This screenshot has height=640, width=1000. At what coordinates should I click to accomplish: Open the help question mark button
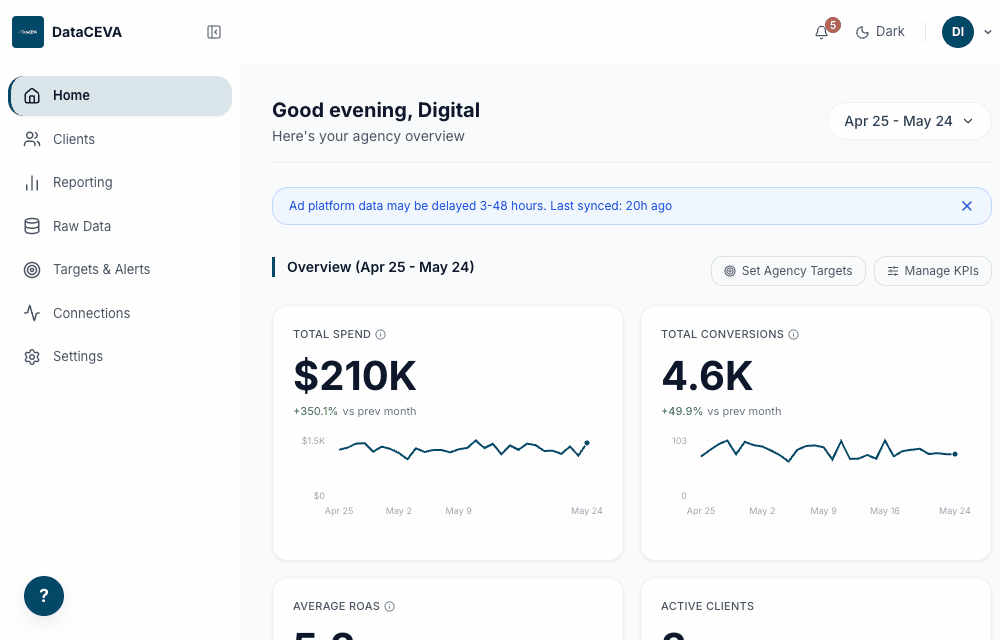[44, 596]
